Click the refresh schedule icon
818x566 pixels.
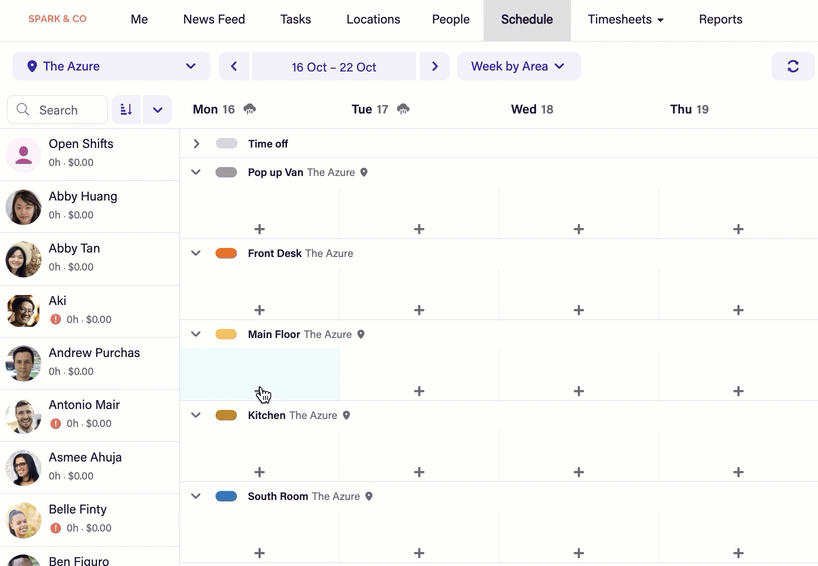click(793, 66)
